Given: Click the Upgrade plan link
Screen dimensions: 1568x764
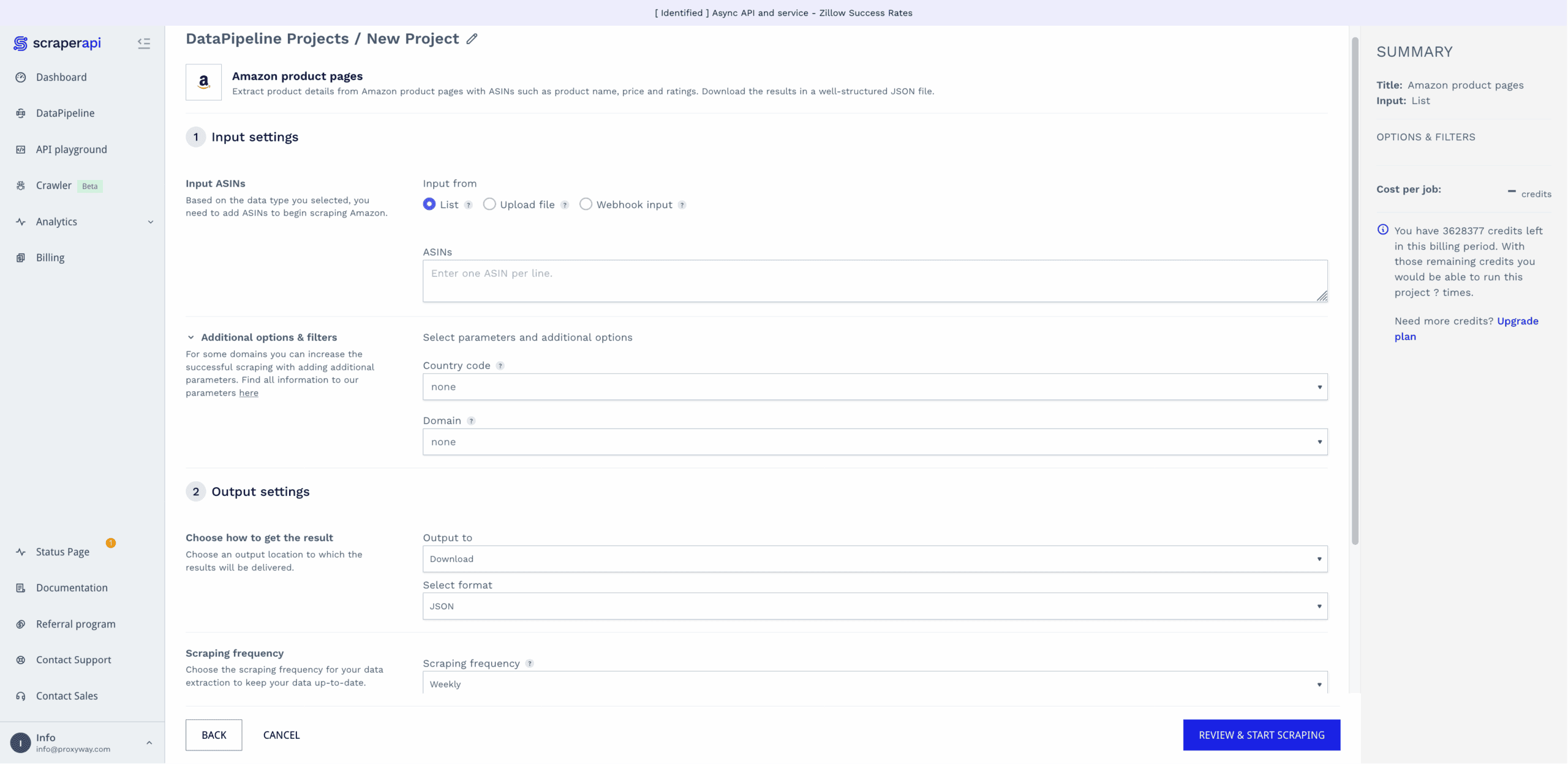Looking at the screenshot, I should point(1517,321).
